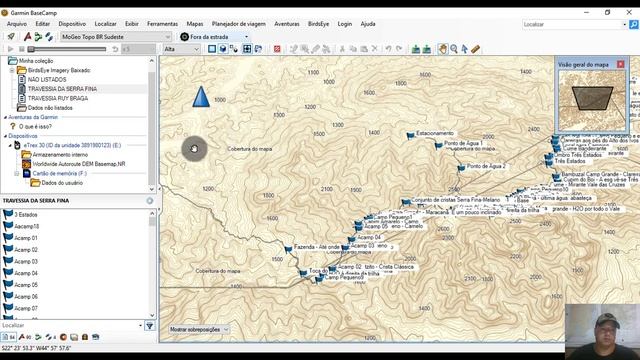Toggle the tracks filter showing 4
640x360 pixels.
(x=51, y=337)
